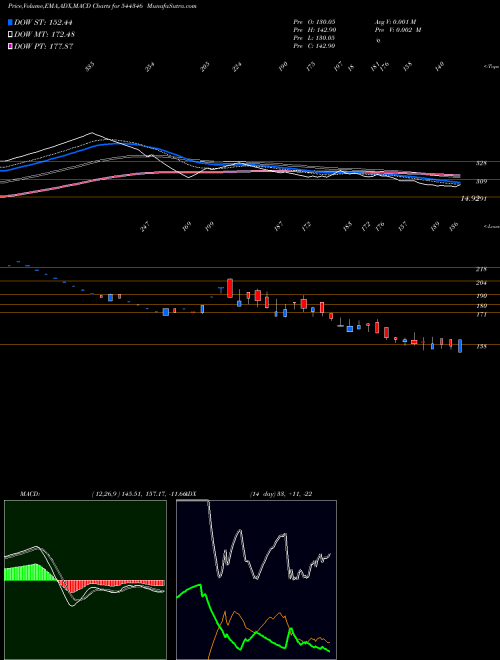Click the 'Avg V: 0.001 M' value
The image size is (500, 660).
(395, 21)
